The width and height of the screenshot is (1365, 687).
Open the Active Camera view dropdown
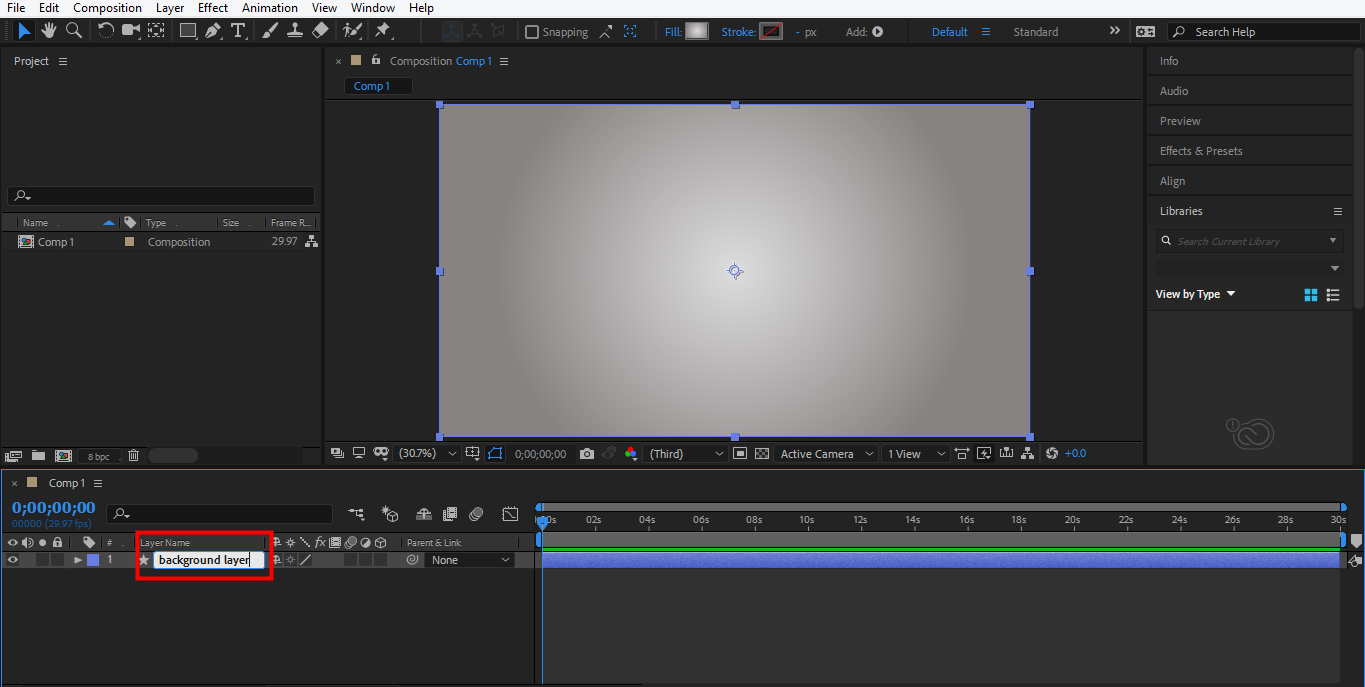(x=827, y=454)
